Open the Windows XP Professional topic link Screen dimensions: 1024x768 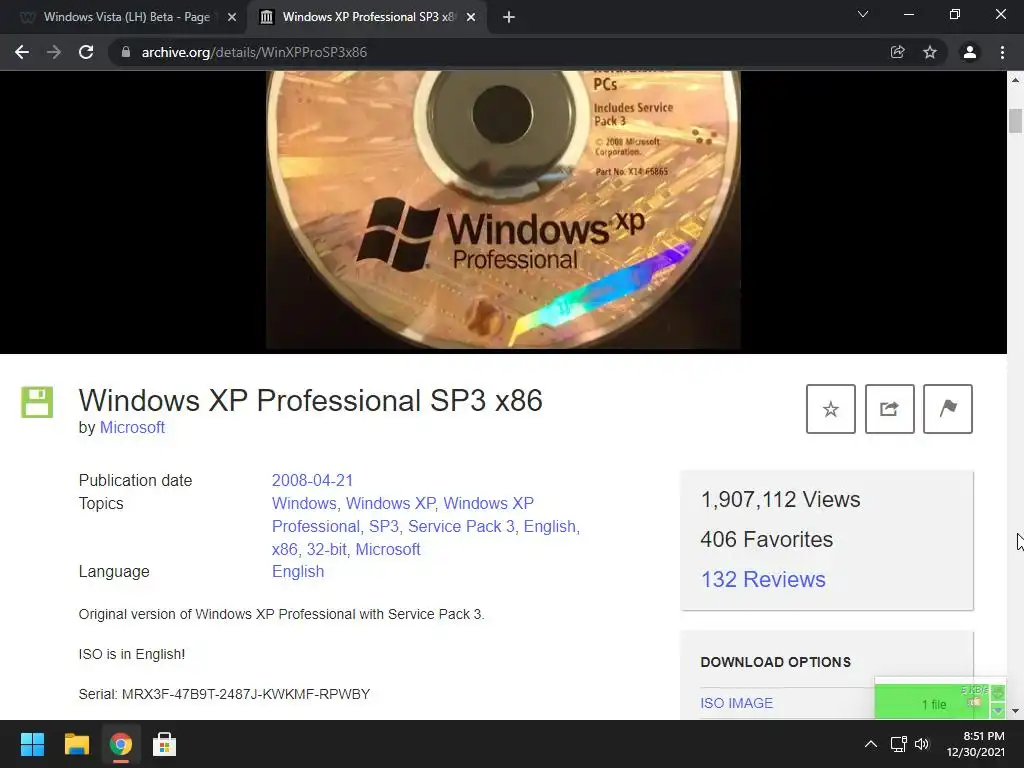(x=402, y=515)
